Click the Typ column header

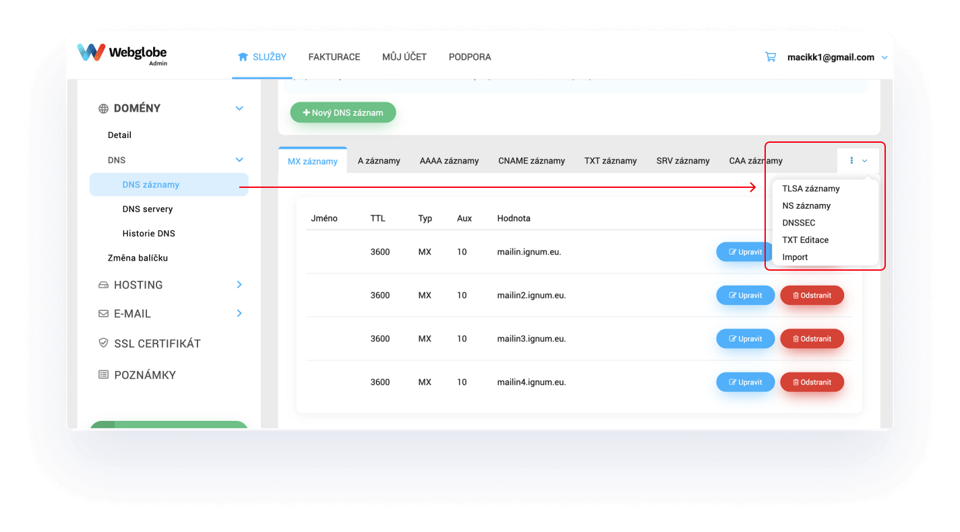[x=425, y=218]
